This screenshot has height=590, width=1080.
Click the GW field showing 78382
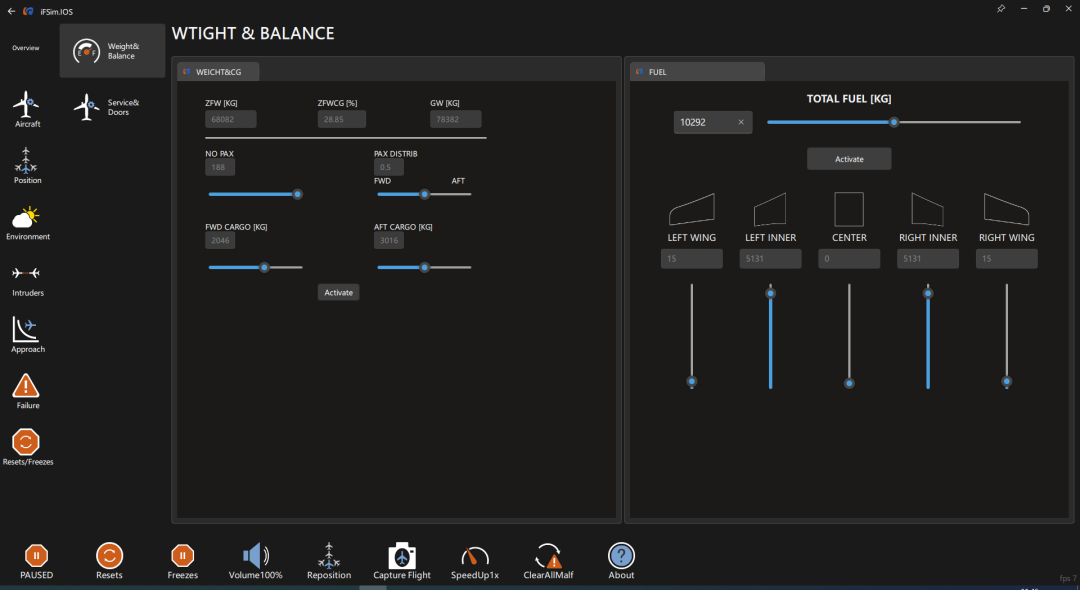click(x=455, y=119)
